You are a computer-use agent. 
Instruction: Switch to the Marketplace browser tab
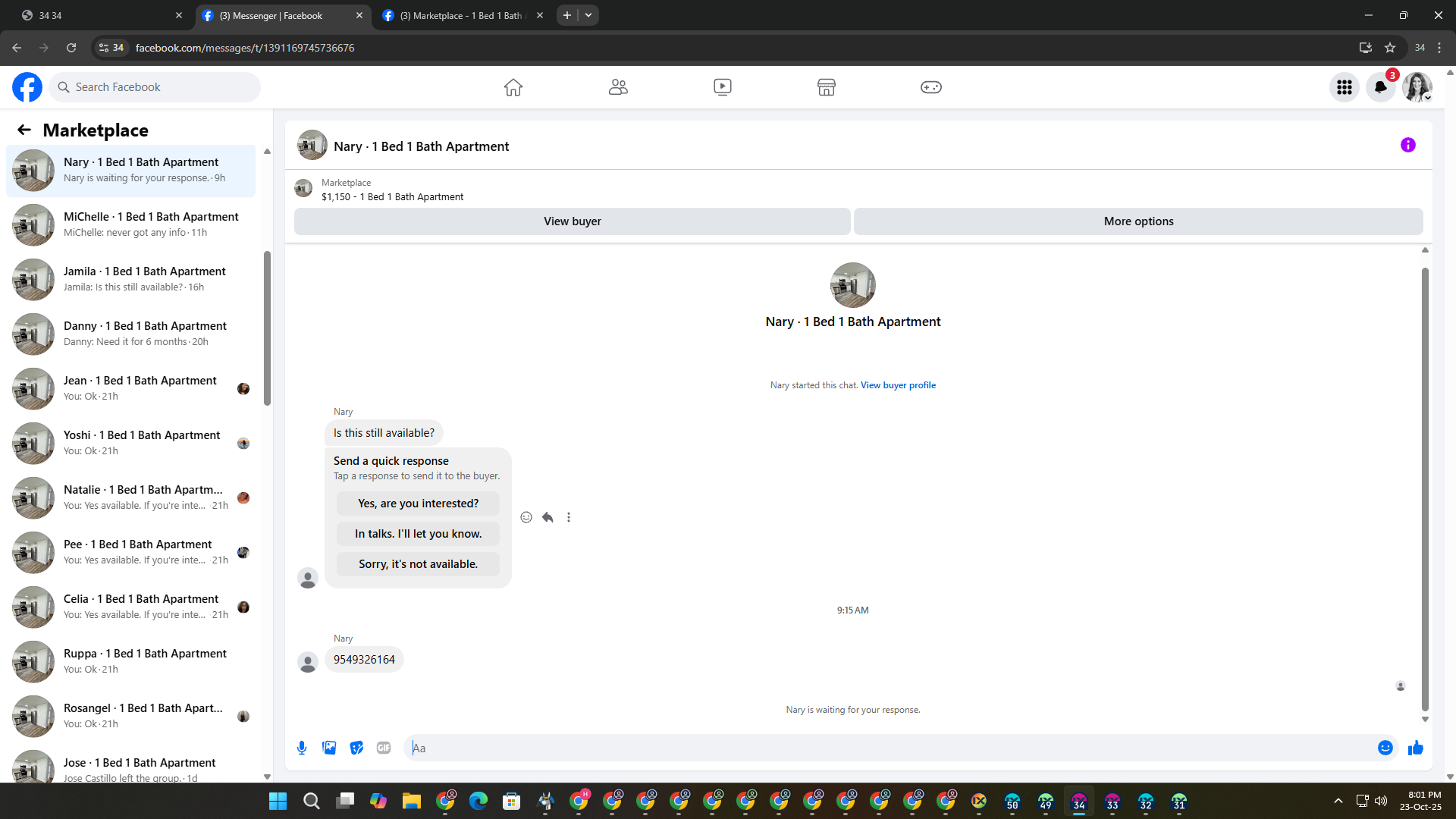461,15
